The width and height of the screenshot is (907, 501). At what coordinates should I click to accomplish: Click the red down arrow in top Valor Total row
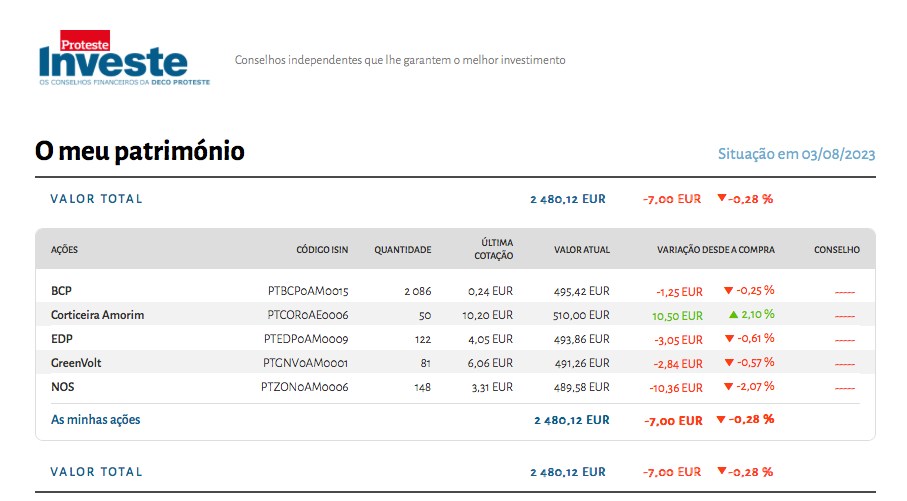coord(722,199)
